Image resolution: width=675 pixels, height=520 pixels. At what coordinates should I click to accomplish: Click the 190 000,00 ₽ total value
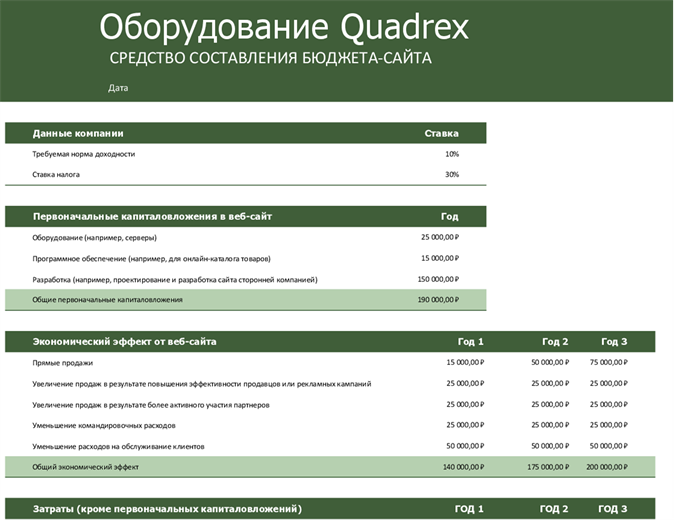[438, 300]
